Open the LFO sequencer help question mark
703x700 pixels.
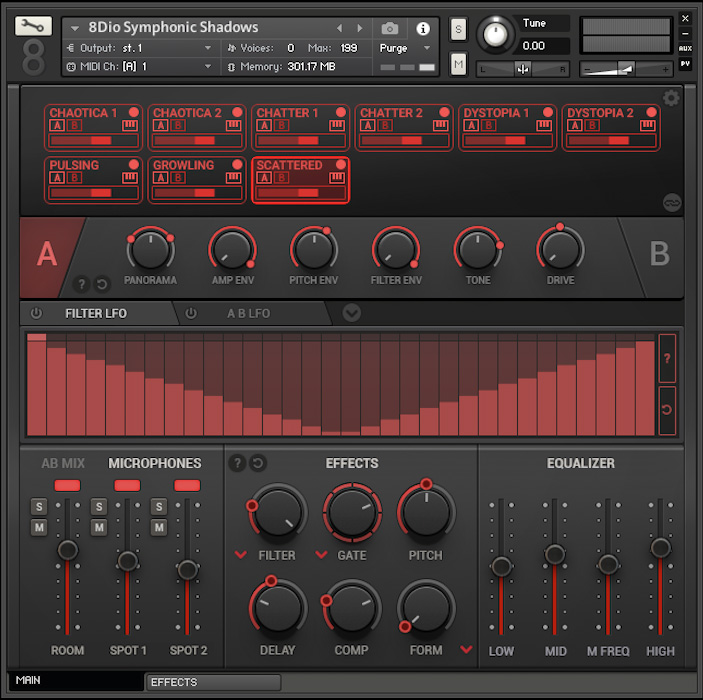coord(667,358)
